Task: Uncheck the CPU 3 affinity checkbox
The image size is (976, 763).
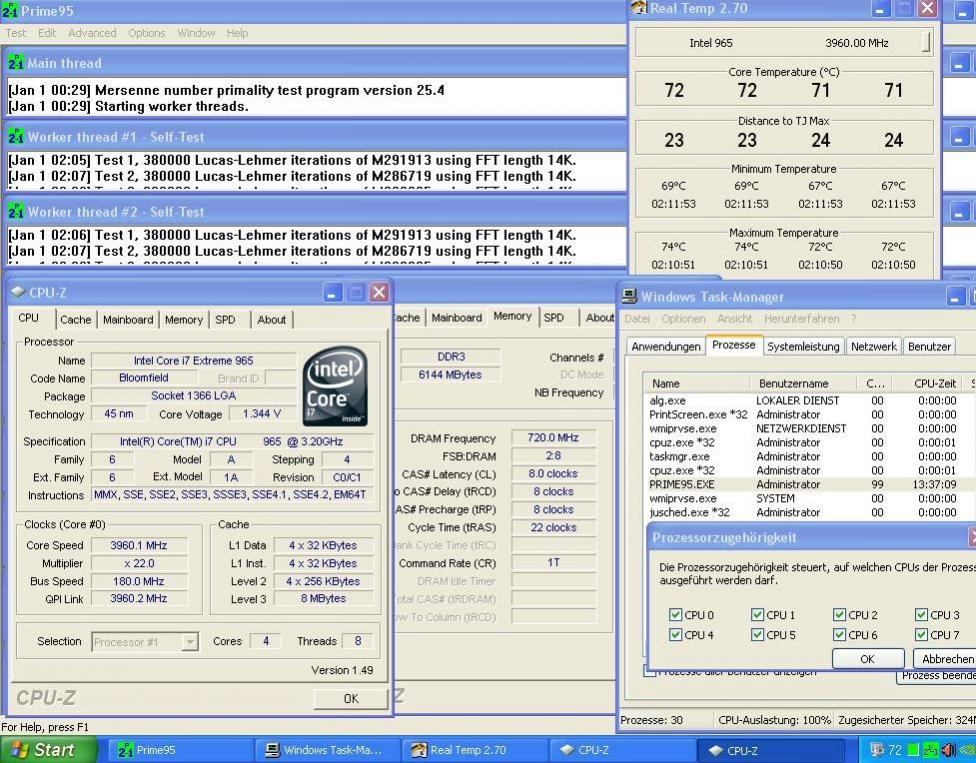Action: coord(921,615)
